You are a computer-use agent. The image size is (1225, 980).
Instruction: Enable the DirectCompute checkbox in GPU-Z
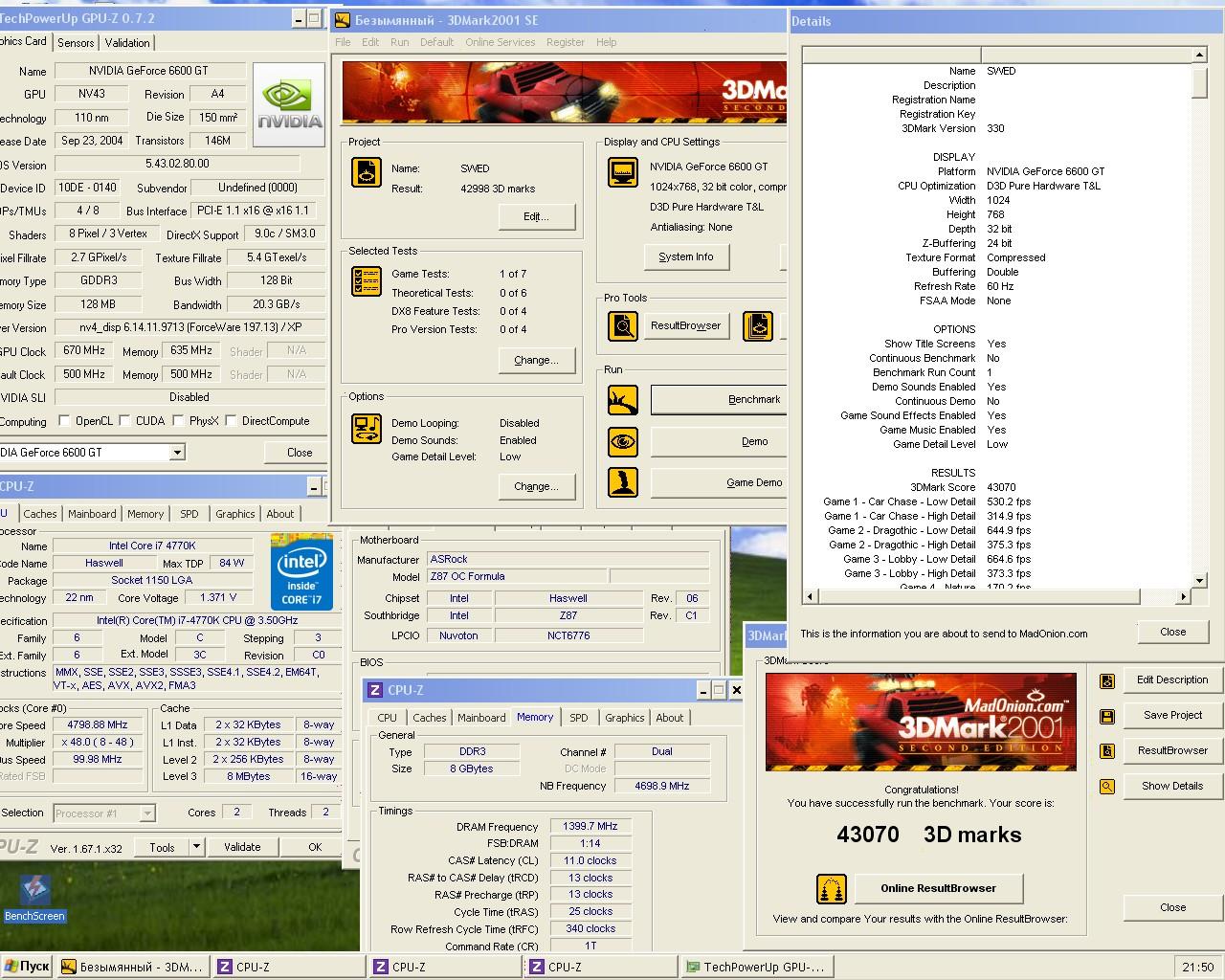[231, 421]
